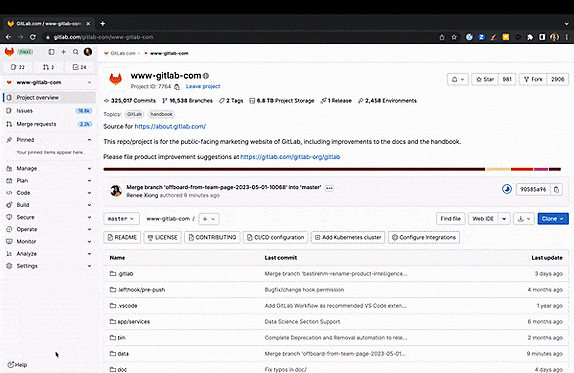Screen dimensions: 574x373
Task: Open the README button
Action: [122, 238]
